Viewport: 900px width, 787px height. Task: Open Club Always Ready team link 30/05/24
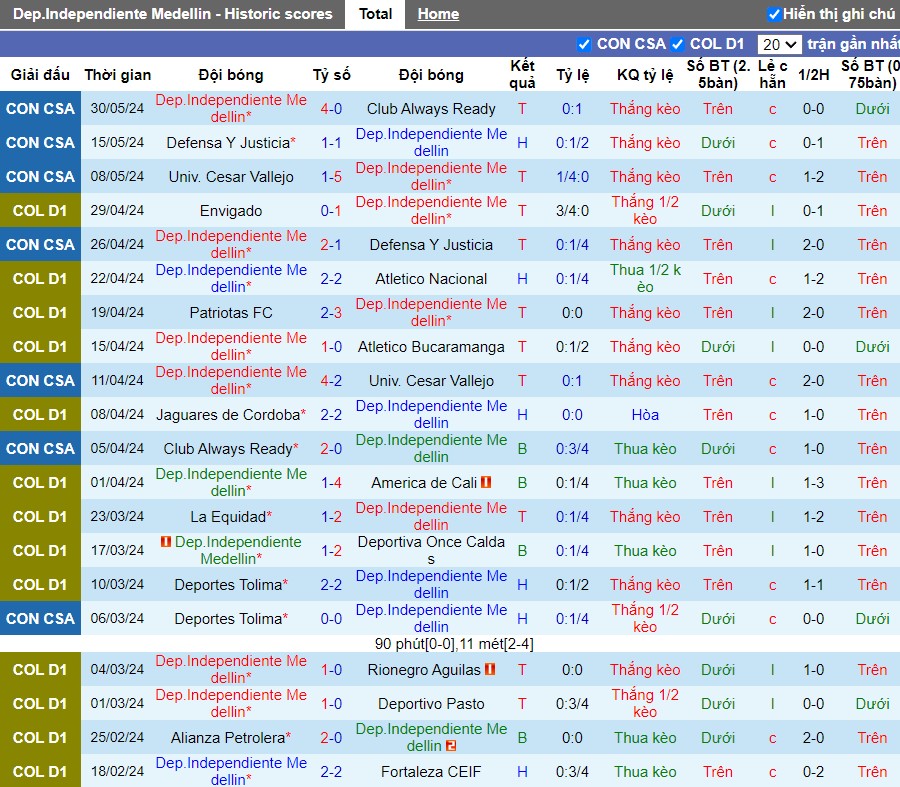coord(431,108)
